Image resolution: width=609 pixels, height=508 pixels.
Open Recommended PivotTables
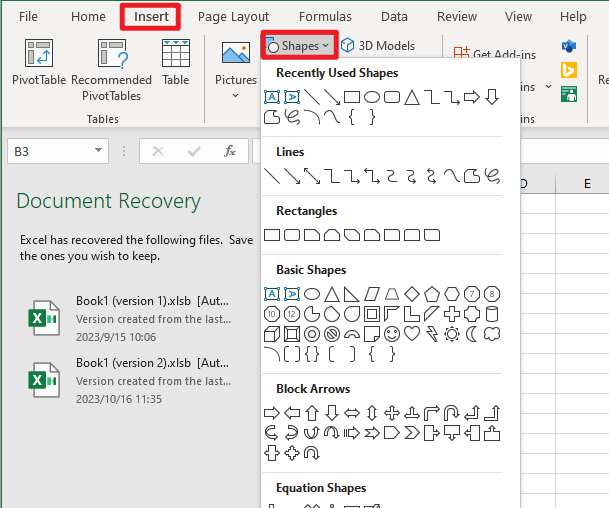(111, 70)
